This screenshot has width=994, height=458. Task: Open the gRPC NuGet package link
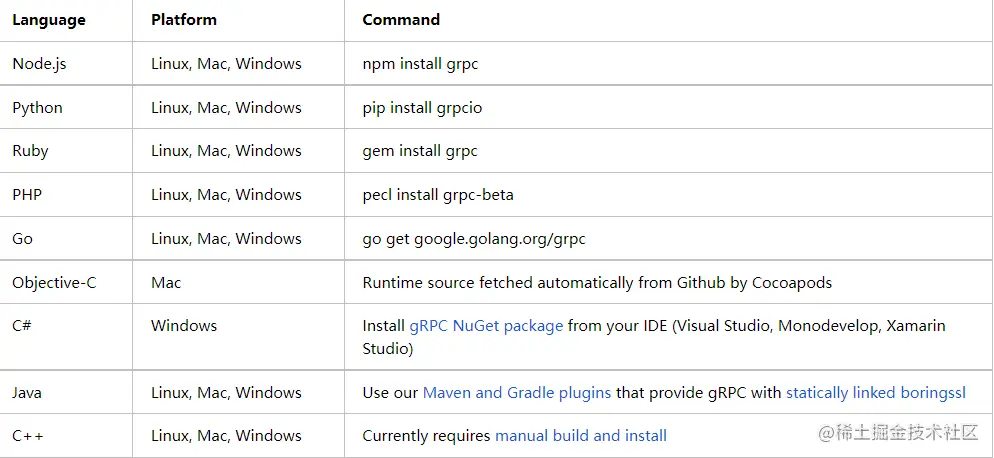[x=486, y=326]
